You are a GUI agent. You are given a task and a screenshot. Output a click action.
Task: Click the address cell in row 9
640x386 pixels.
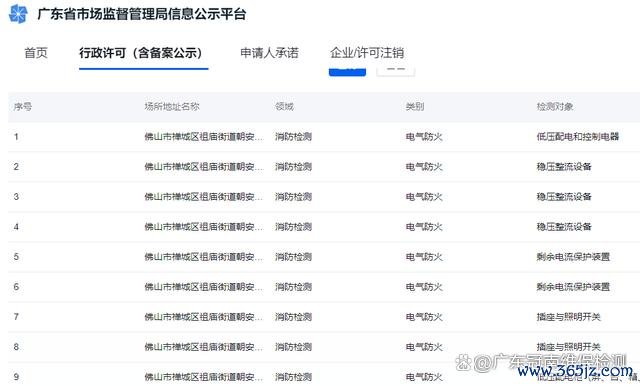[204, 377]
